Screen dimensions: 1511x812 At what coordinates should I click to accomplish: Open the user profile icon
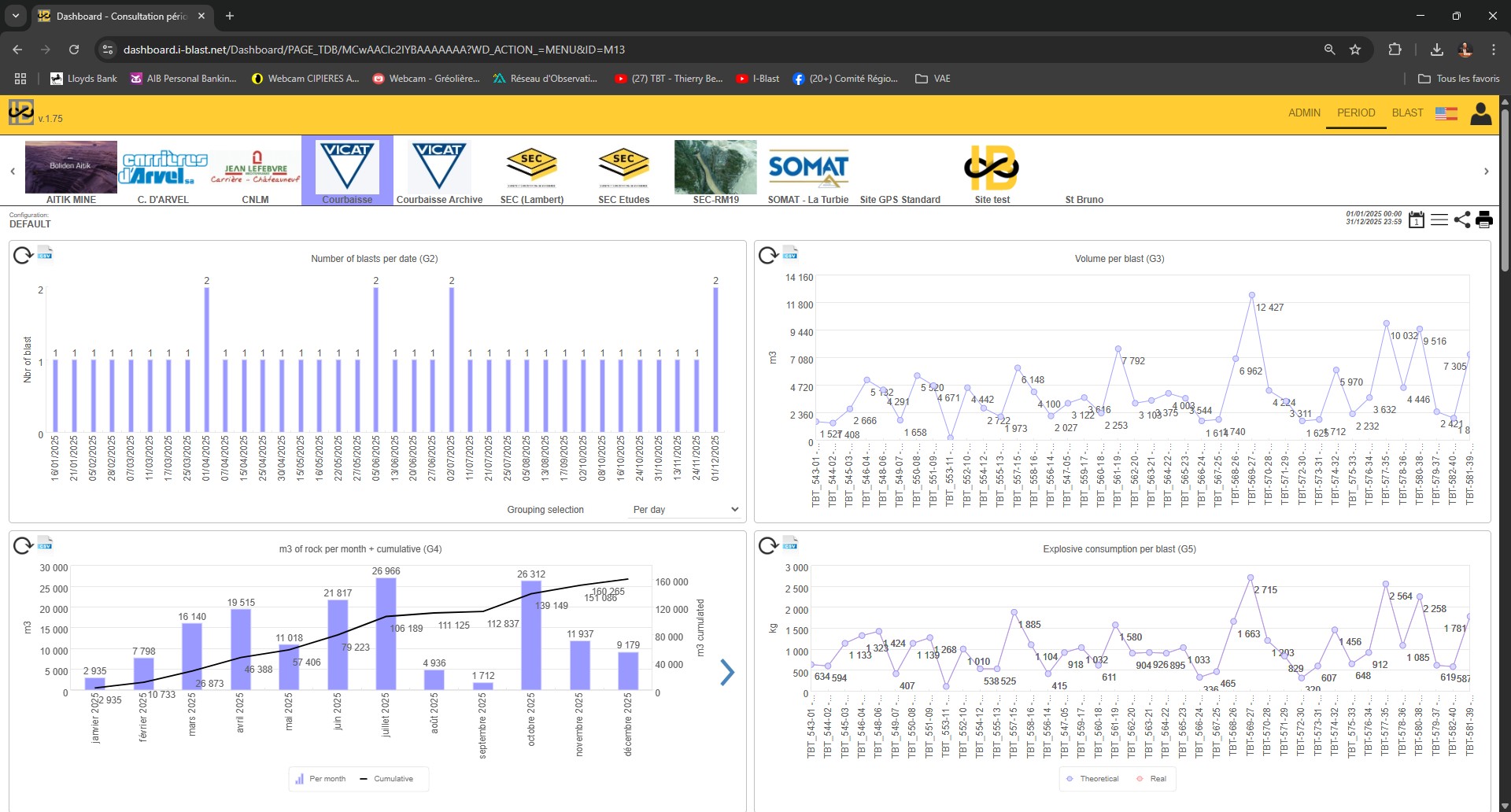coord(1480,113)
